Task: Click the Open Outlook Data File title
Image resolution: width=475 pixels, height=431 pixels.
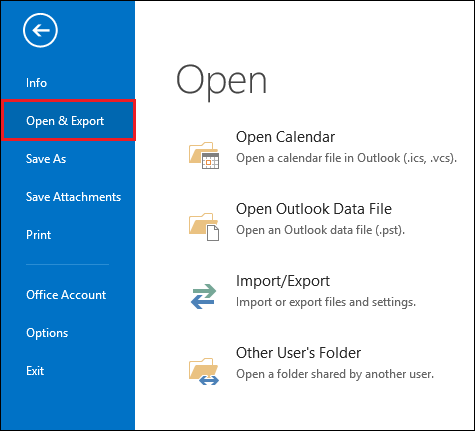Action: pos(314,209)
